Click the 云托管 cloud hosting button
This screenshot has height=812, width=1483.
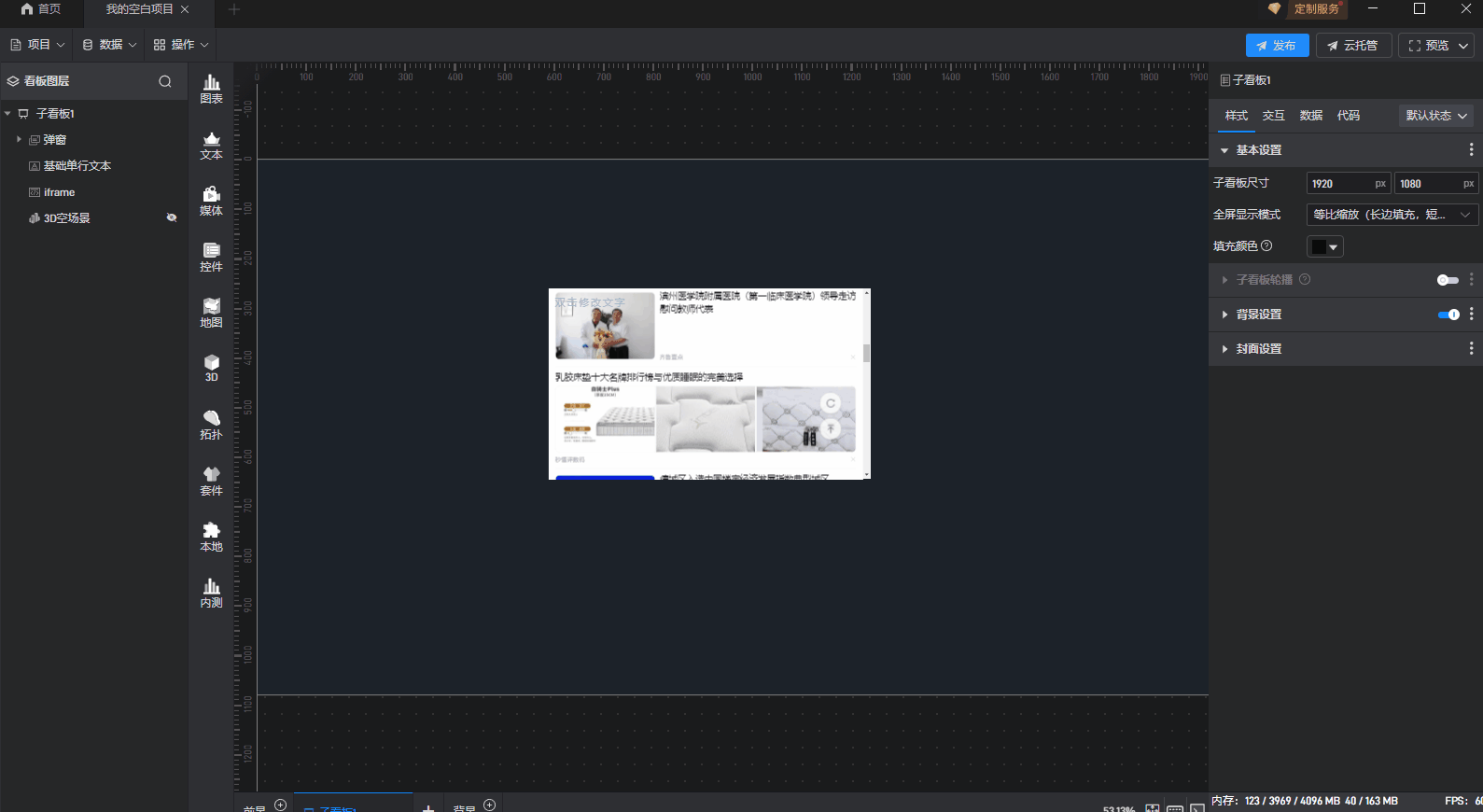point(1353,45)
